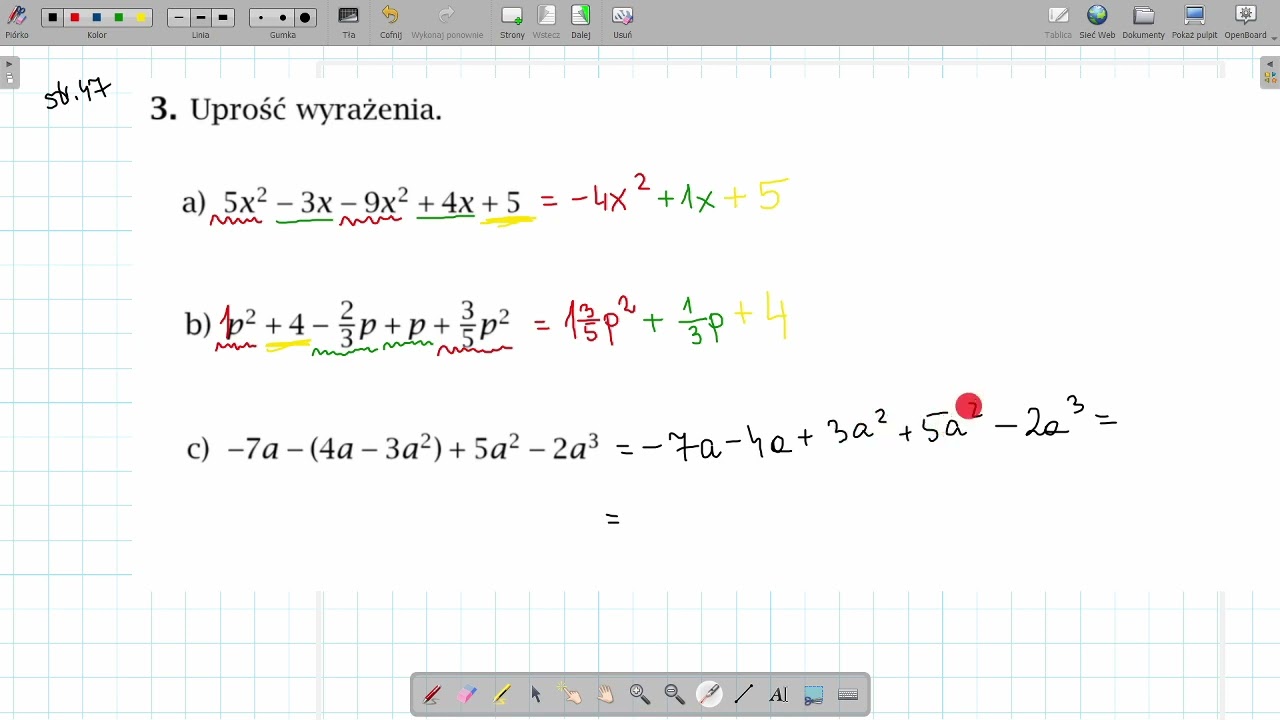The height and width of the screenshot is (720, 1280).
Task: Choose the blue pen color
Action: tap(97, 18)
